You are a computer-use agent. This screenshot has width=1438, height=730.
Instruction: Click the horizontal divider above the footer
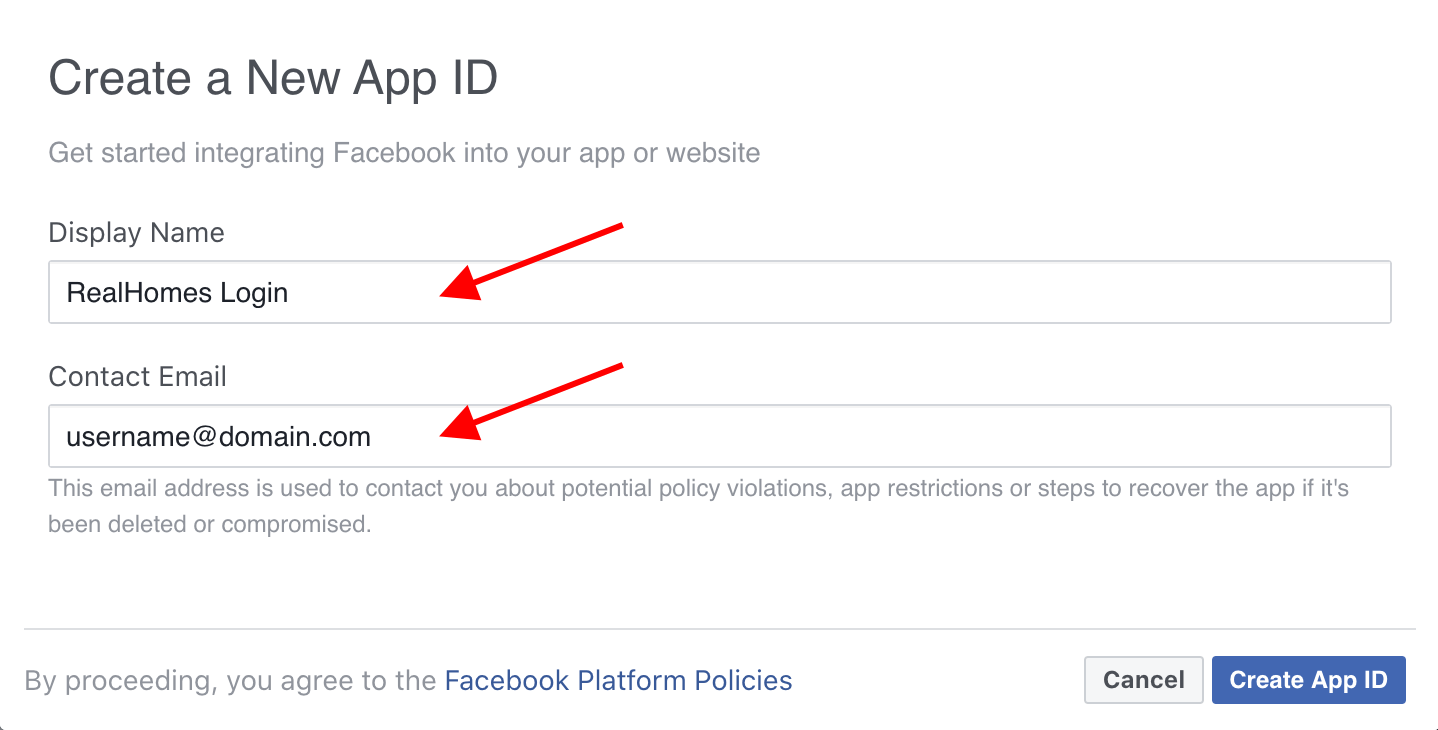point(720,629)
